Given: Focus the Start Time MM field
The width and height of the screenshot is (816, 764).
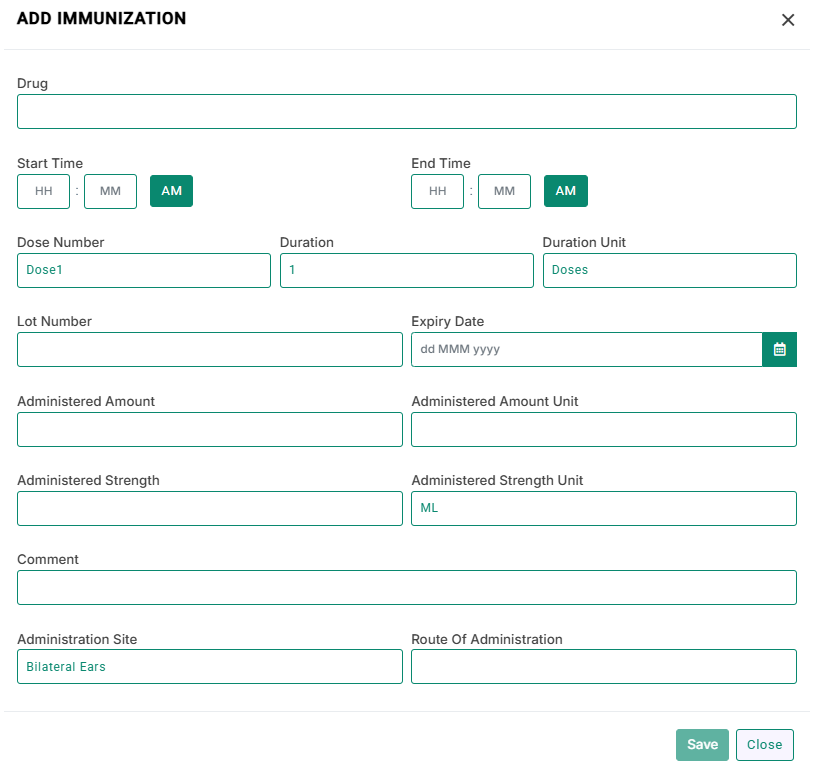Looking at the screenshot, I should tap(110, 191).
